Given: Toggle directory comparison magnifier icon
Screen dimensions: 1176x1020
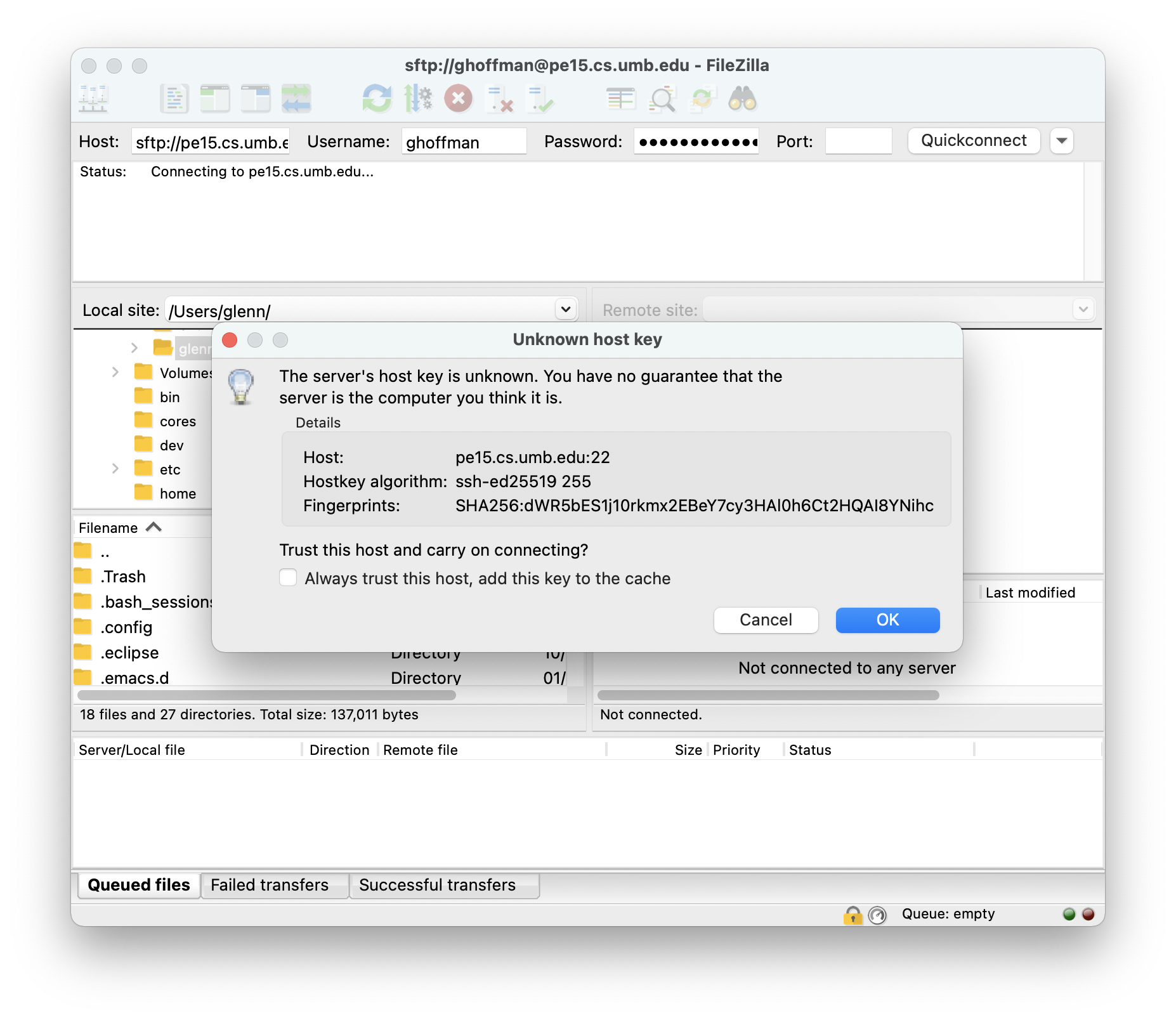Looking at the screenshot, I should [x=662, y=99].
